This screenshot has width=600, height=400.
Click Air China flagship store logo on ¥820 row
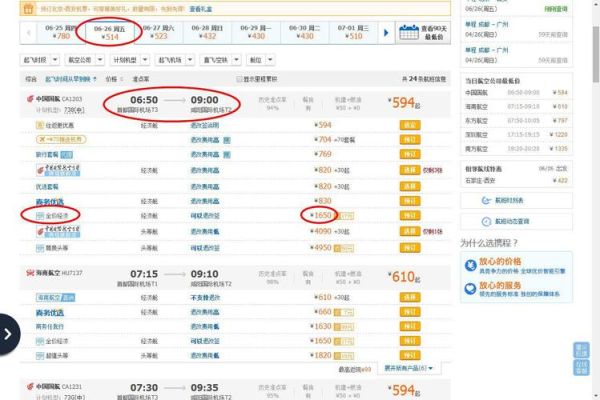(58, 170)
